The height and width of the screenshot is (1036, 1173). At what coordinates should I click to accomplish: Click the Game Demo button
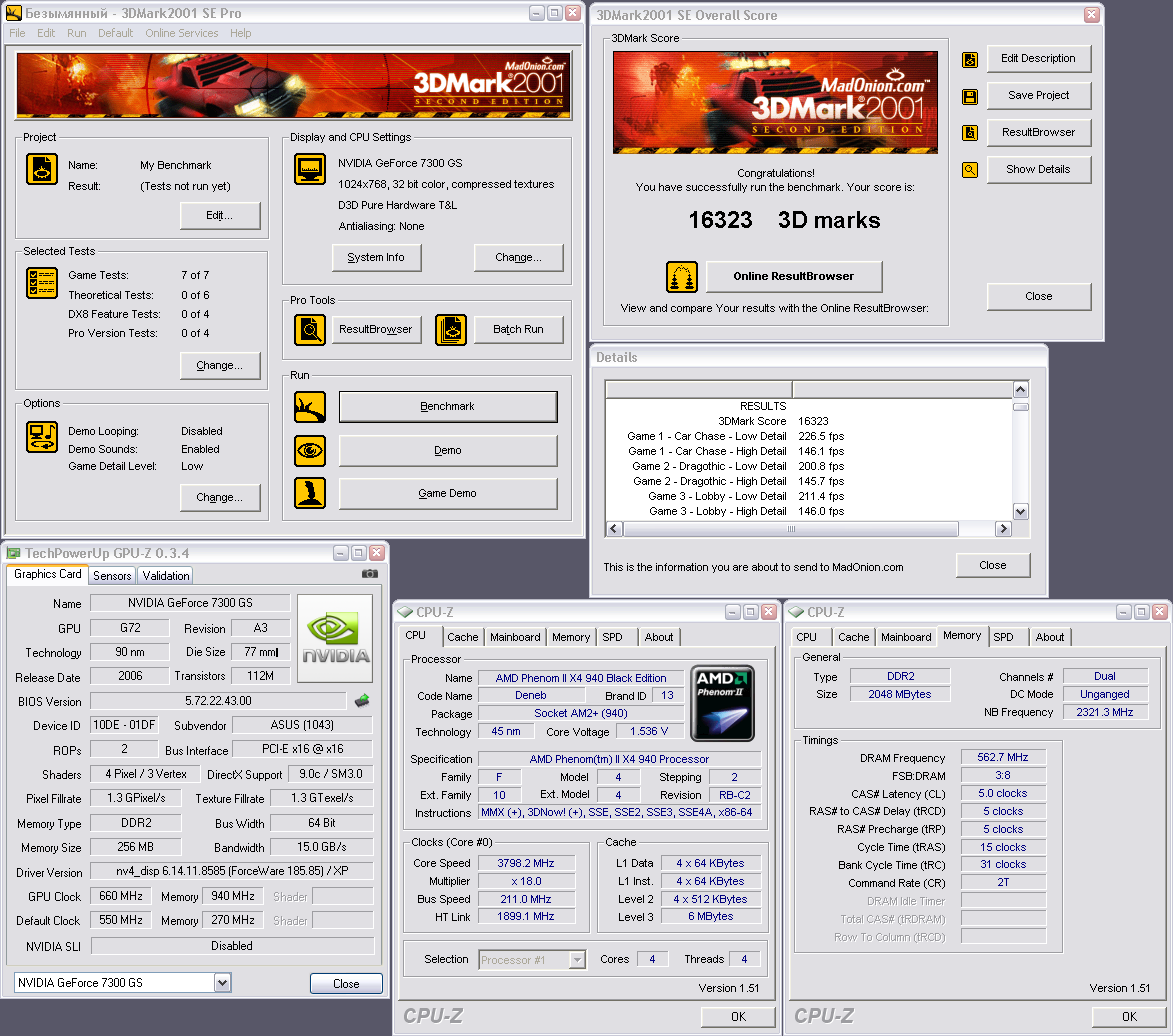point(447,493)
